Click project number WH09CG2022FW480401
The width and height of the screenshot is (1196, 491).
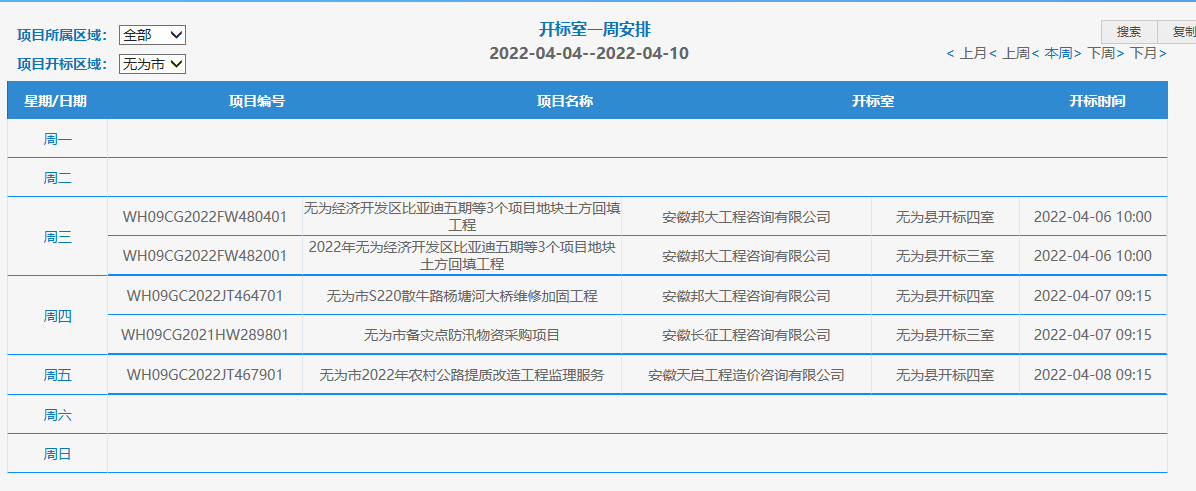coord(205,217)
